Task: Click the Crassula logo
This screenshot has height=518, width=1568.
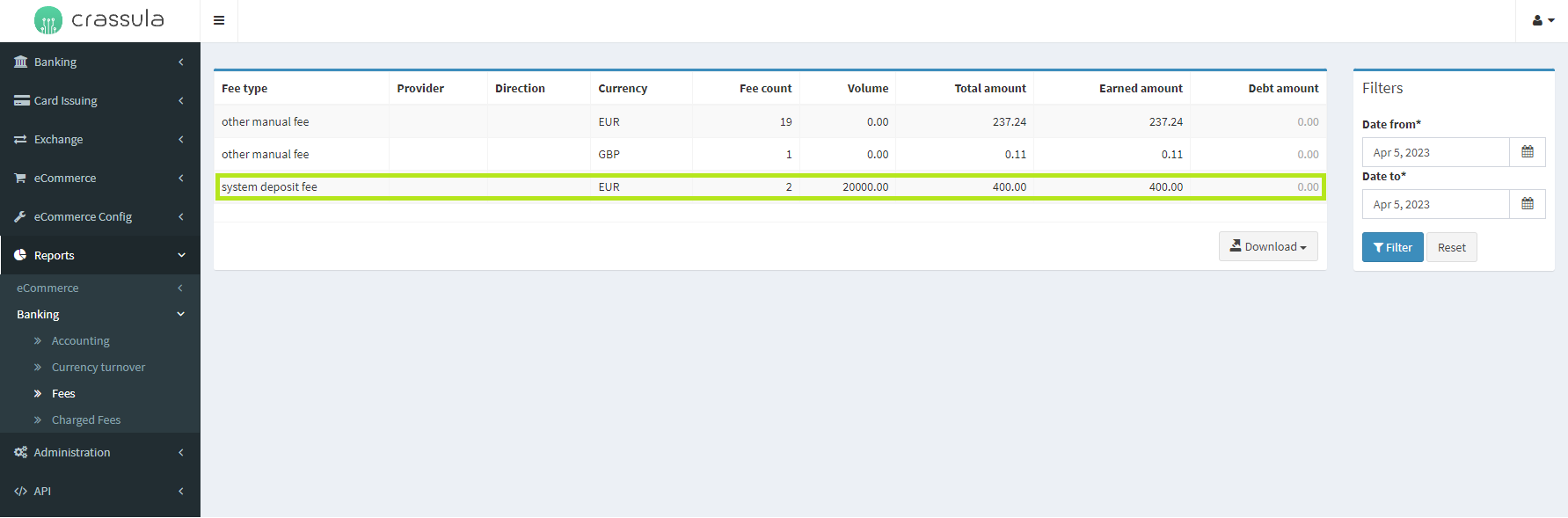Action: (99, 19)
